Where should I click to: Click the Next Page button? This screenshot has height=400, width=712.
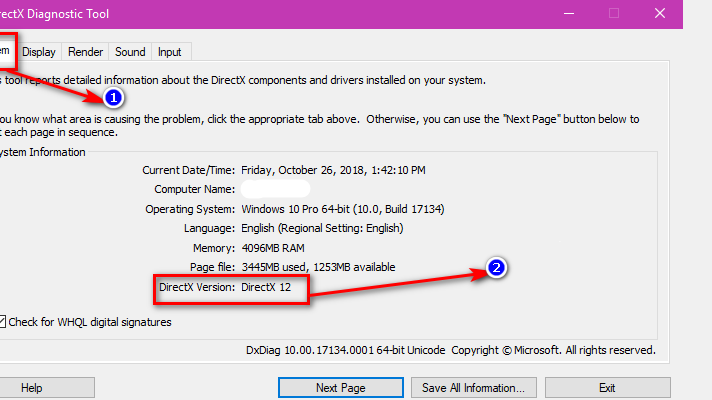[341, 388]
